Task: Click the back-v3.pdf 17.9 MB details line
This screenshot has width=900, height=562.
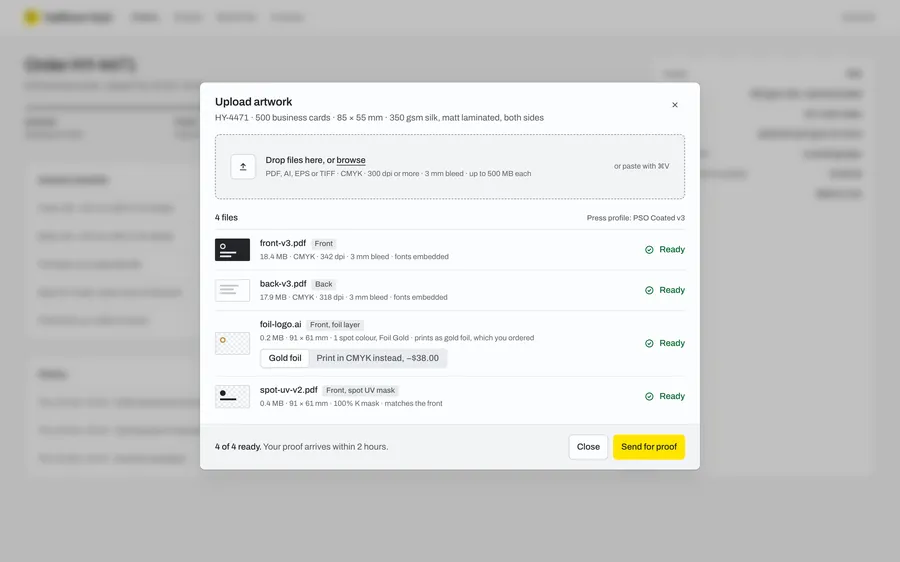Action: click(x=354, y=297)
